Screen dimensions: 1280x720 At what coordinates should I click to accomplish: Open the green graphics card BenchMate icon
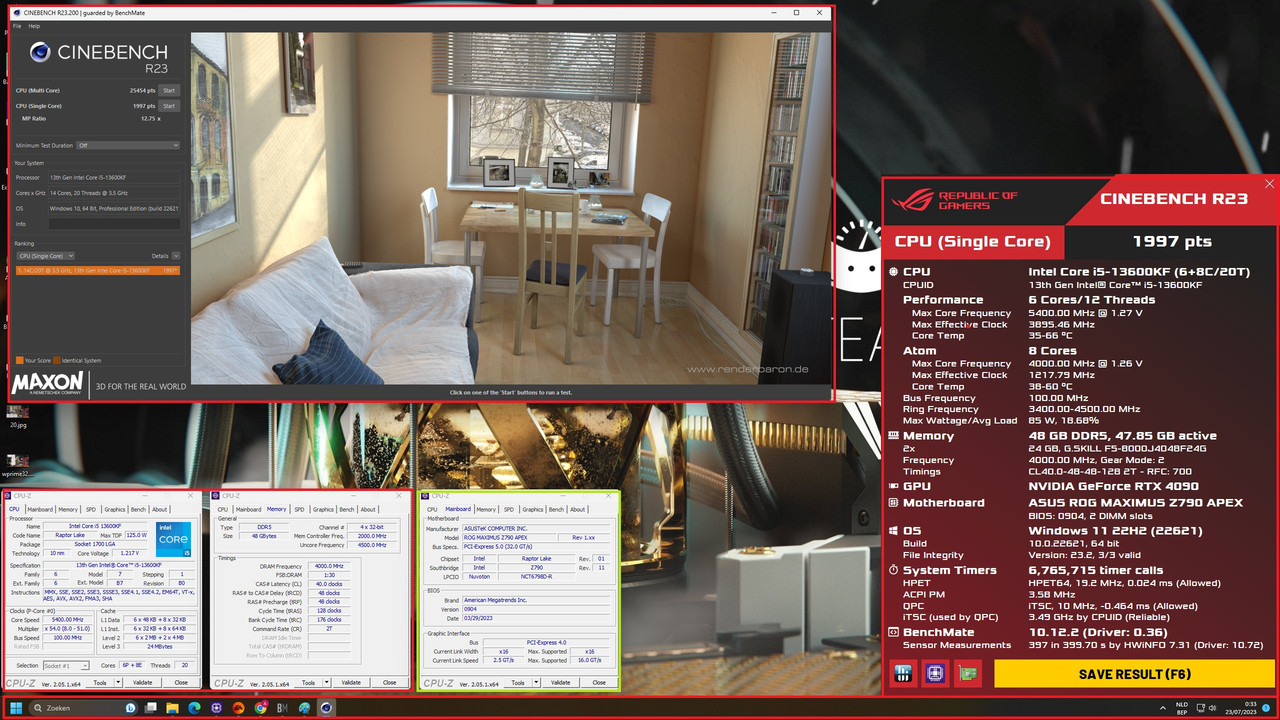968,674
